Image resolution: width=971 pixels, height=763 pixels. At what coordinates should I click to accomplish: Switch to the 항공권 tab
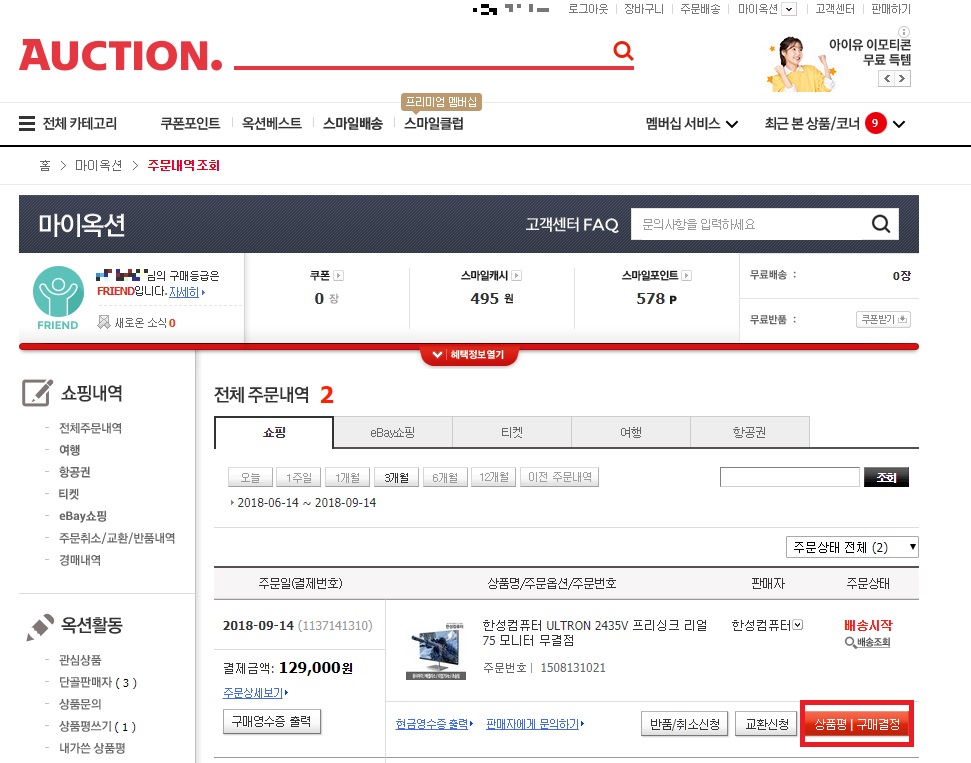point(749,432)
